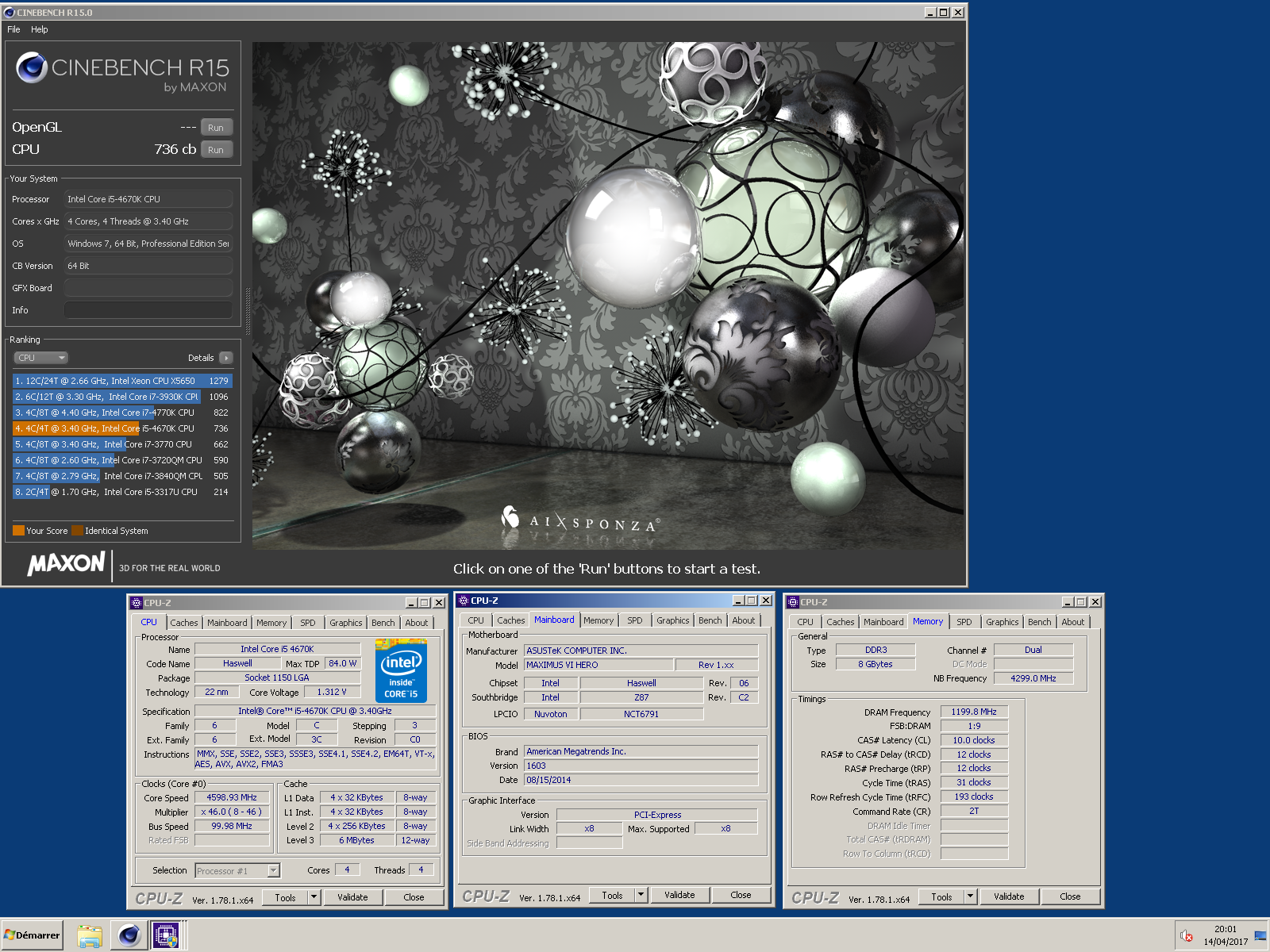Click the Identical System brown swatch
This screenshot has height=952, width=1270.
(x=77, y=531)
